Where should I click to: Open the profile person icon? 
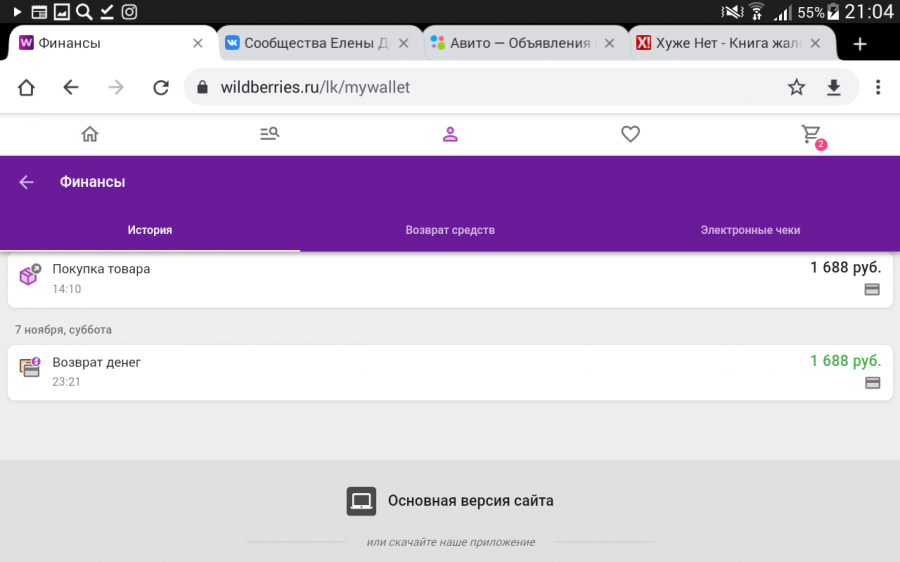coord(450,134)
